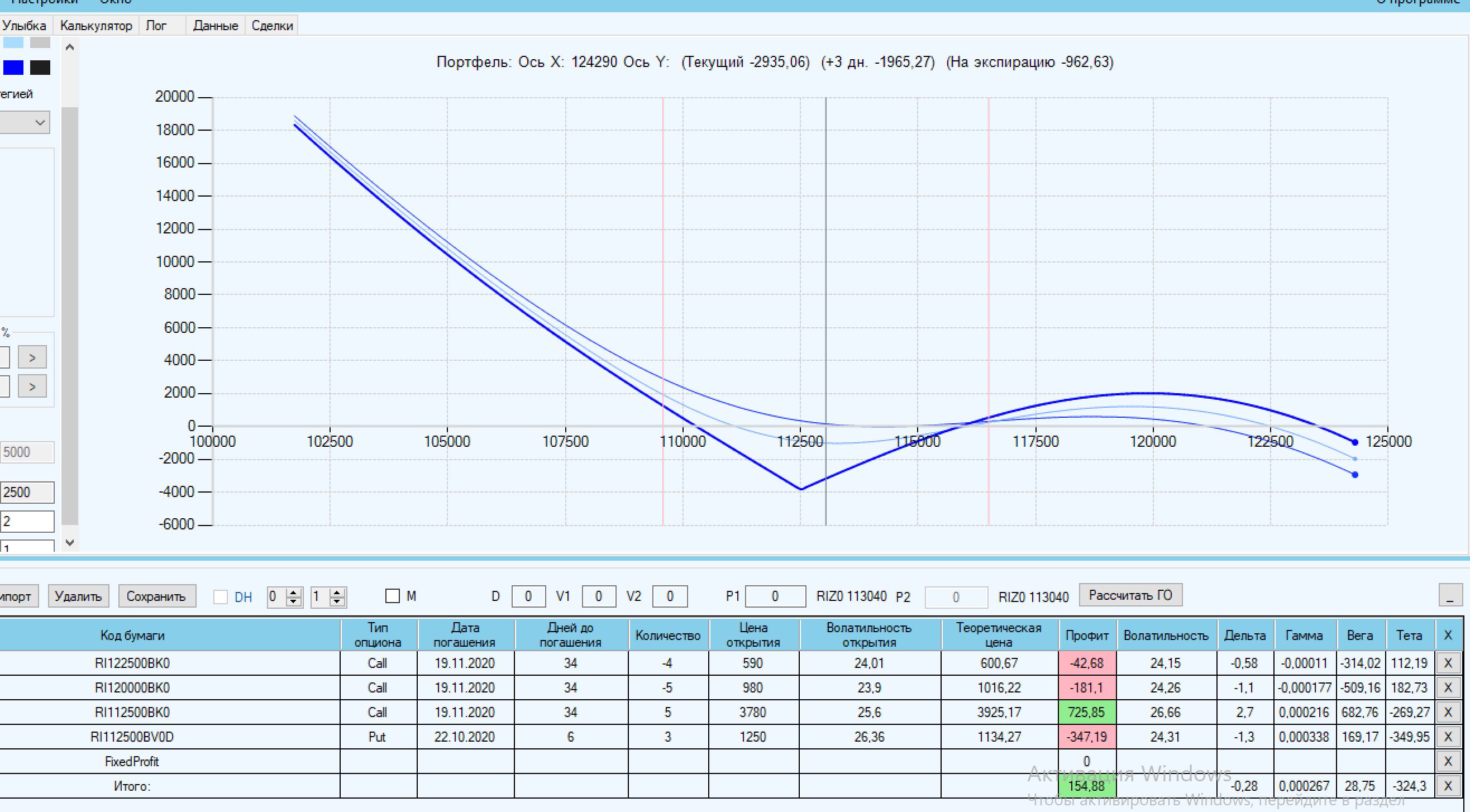Remove the RI120000BK0 position via X
The height and width of the screenshot is (812, 1470).
[x=1447, y=687]
